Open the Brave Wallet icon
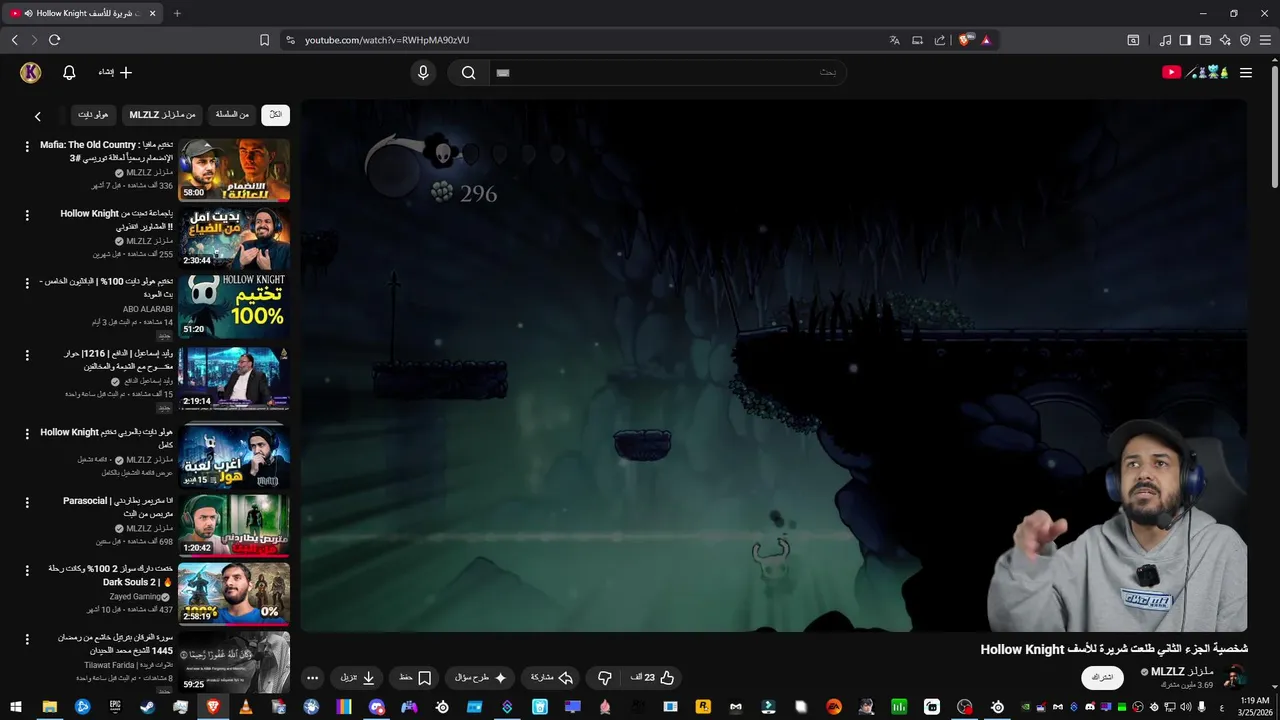1280x720 pixels. coord(1205,40)
